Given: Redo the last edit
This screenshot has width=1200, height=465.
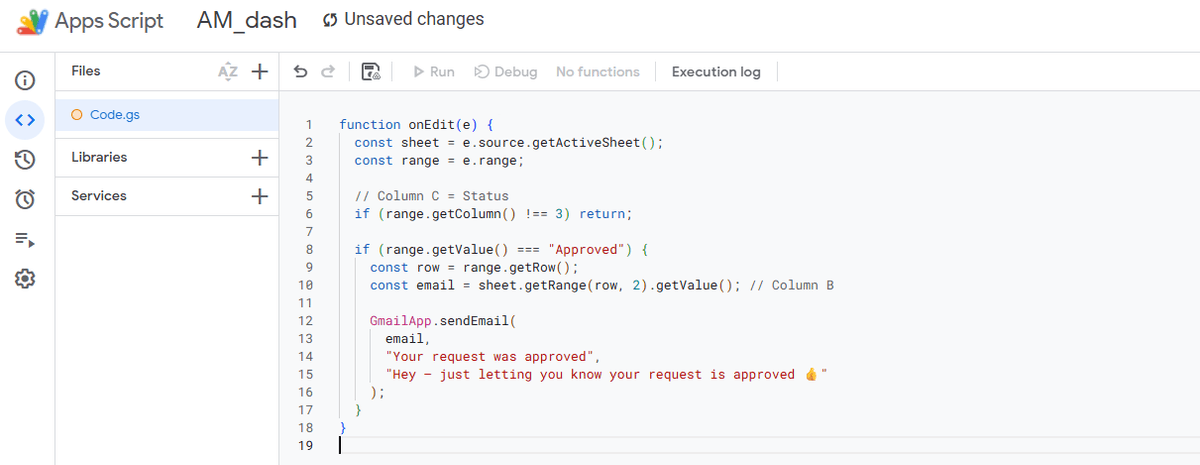Looking at the screenshot, I should pyautogui.click(x=327, y=72).
